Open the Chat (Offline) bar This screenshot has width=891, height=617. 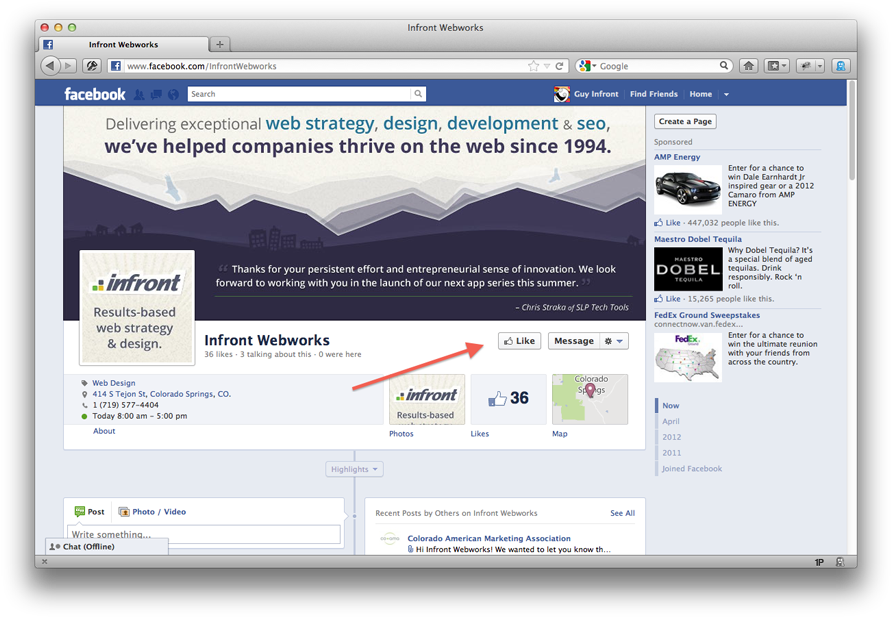coord(105,548)
